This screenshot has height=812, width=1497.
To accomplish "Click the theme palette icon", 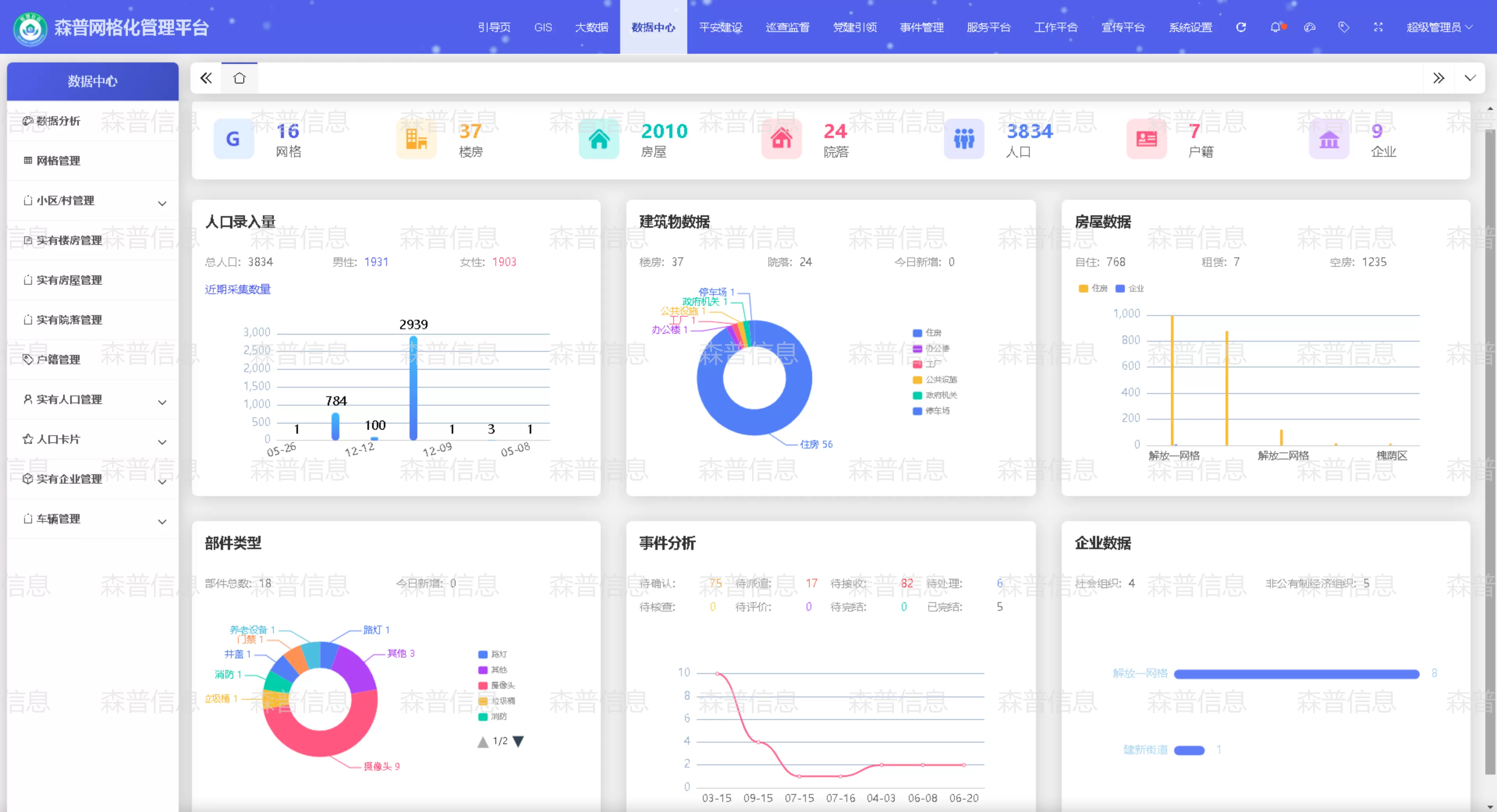I will pyautogui.click(x=1309, y=27).
